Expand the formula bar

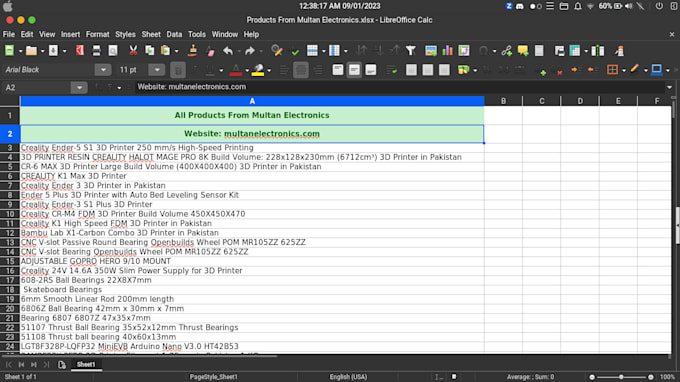670,87
